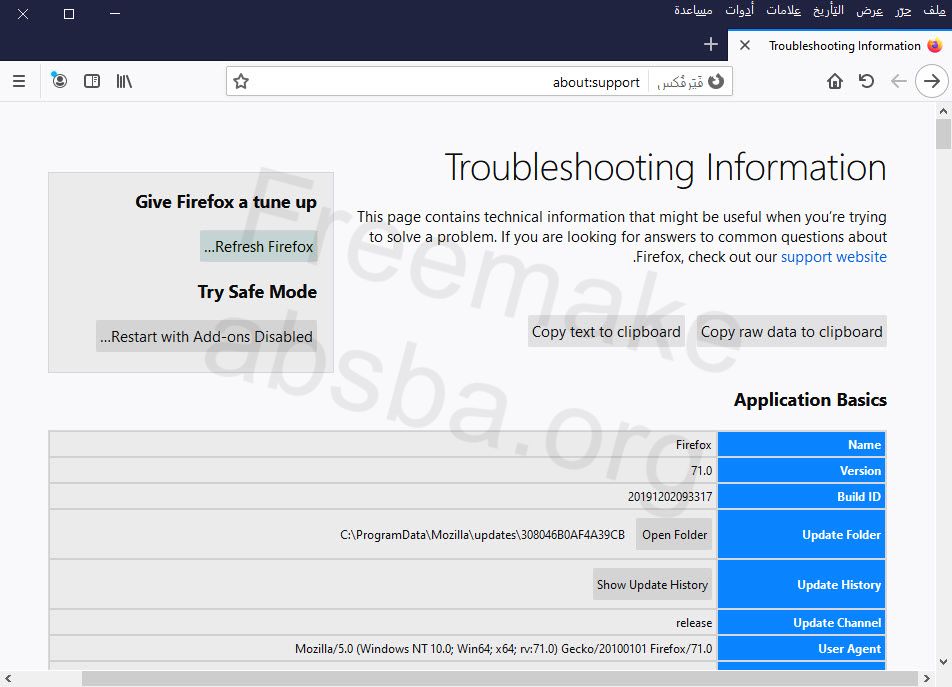This screenshot has width=952, height=687.
Task: Click the vertical scrollbar thumb
Action: 943,134
